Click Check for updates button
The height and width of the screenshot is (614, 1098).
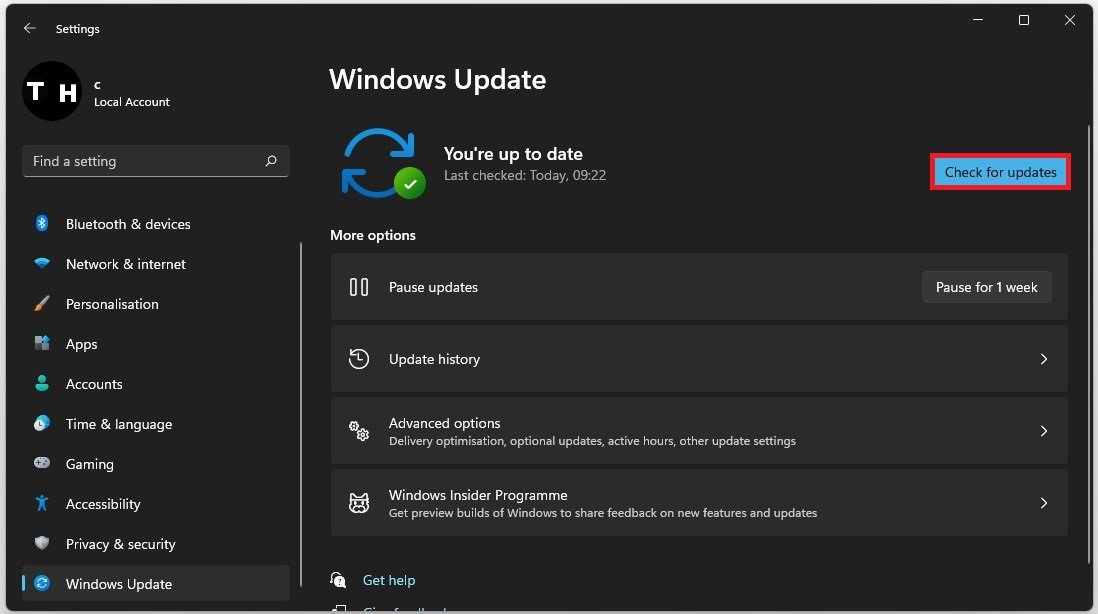1000,172
